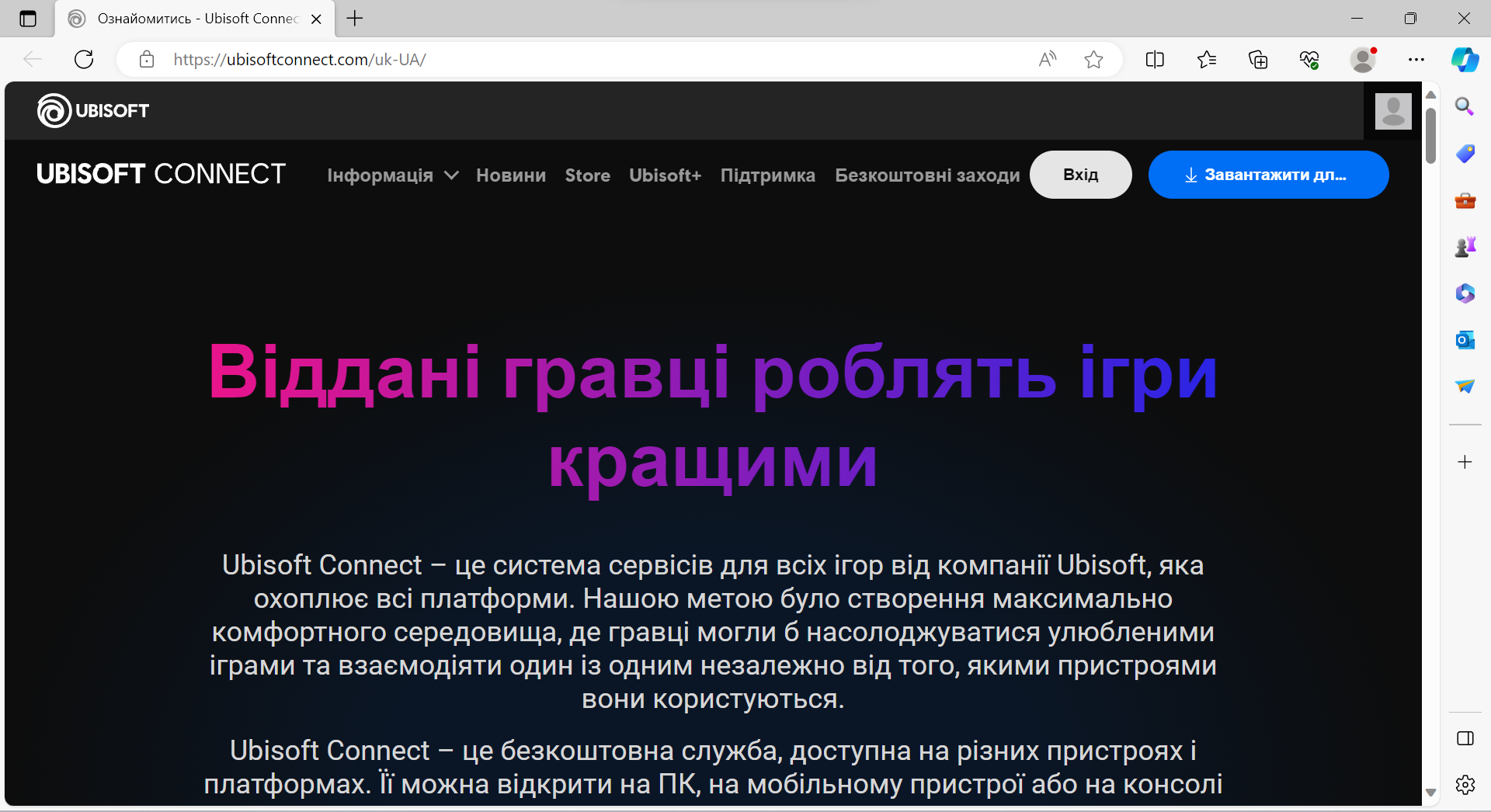Open the Підтримка support page
This screenshot has width=1491, height=812.
pos(768,175)
